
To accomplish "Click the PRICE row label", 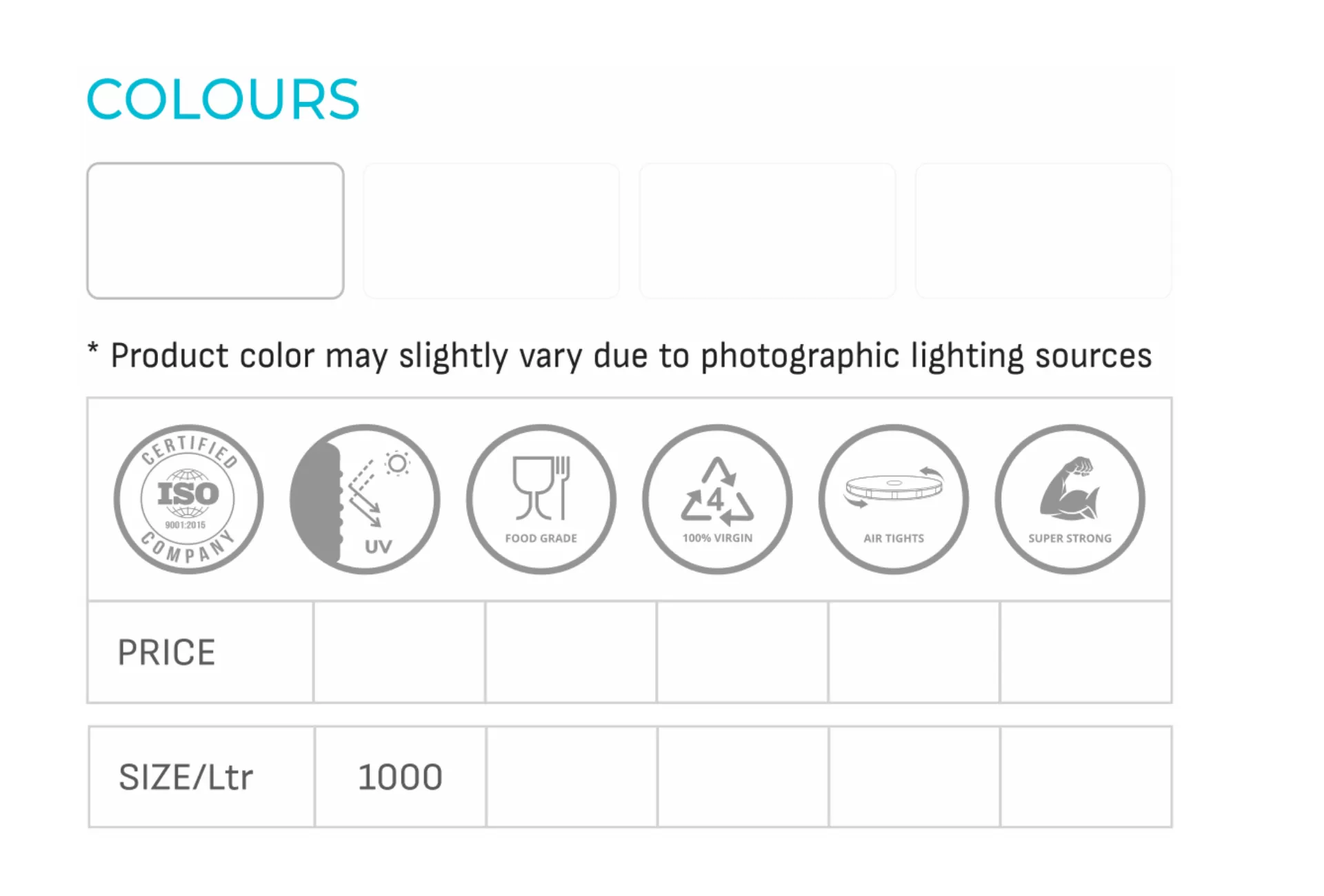I will (166, 652).
